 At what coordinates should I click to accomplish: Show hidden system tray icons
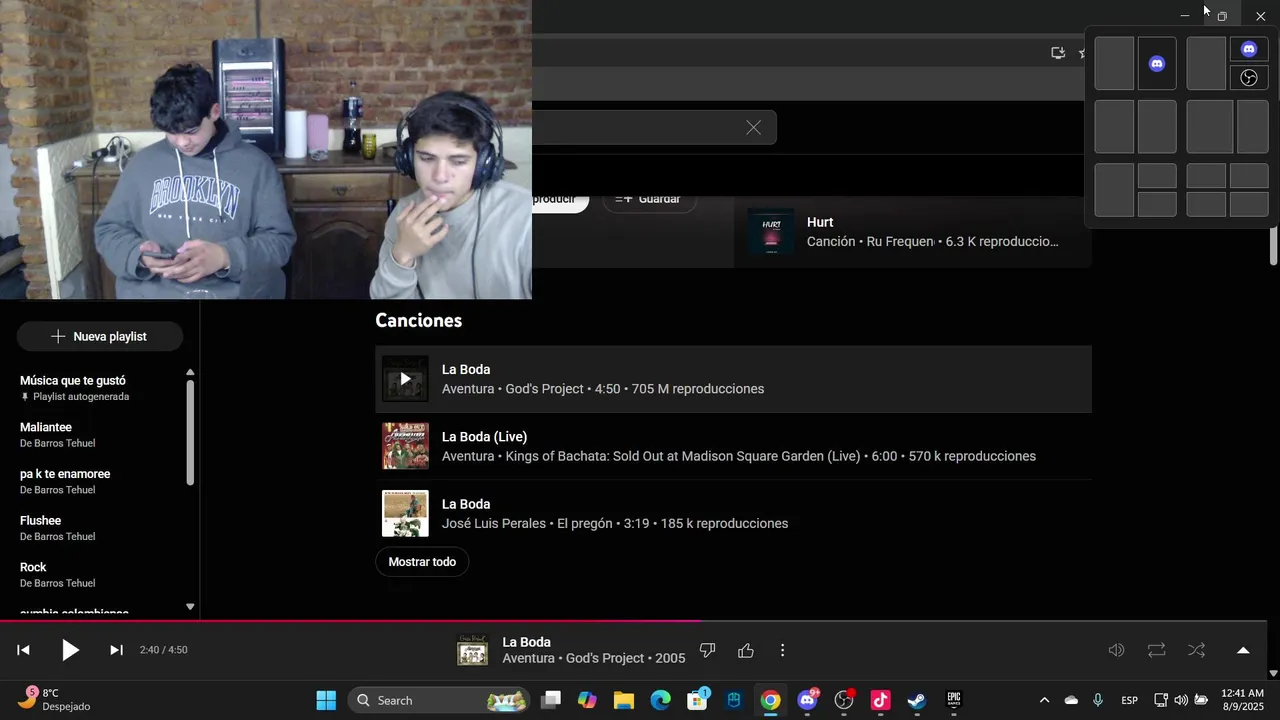pos(1044,700)
